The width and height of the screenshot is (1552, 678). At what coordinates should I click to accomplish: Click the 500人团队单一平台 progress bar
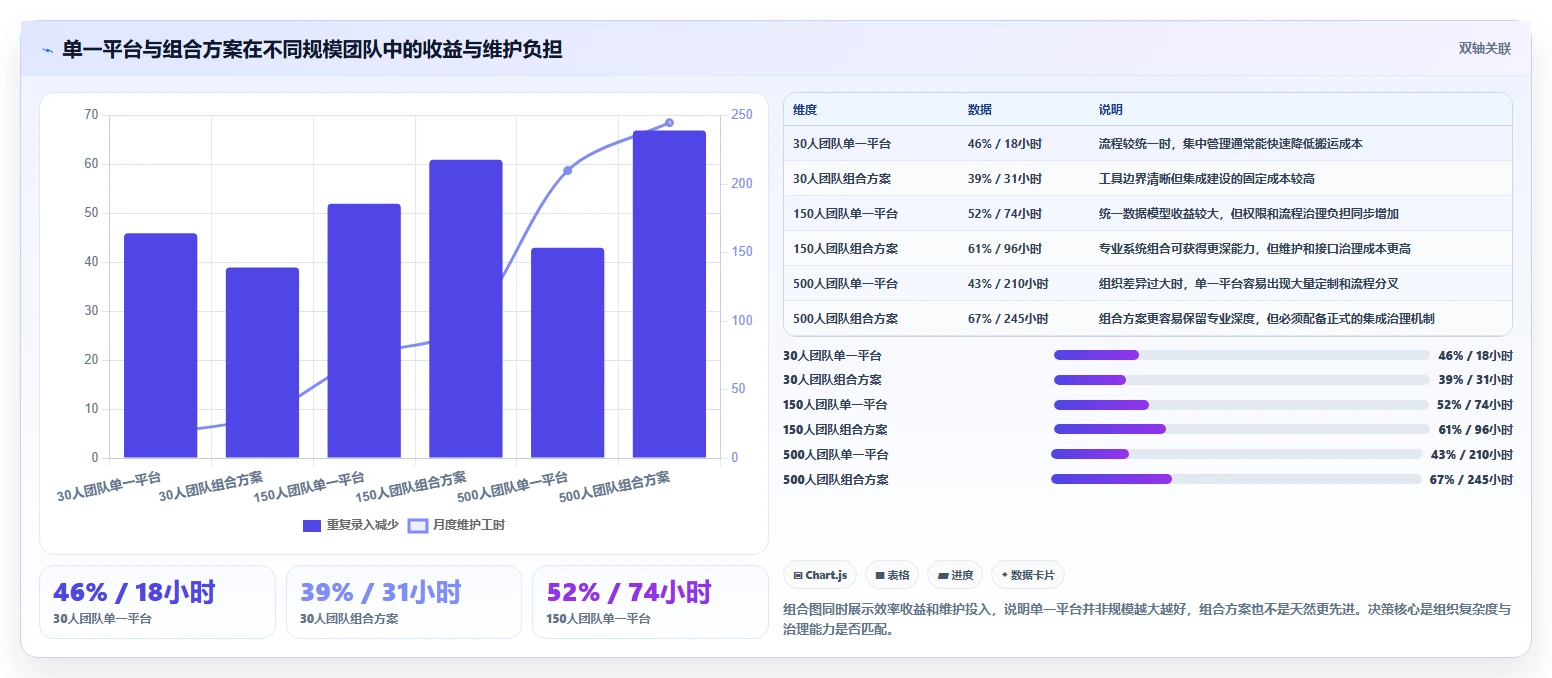click(x=1236, y=454)
